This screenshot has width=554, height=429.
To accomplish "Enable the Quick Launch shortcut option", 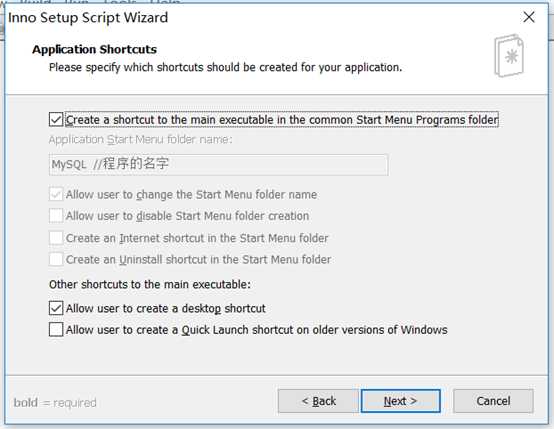I will [56, 329].
